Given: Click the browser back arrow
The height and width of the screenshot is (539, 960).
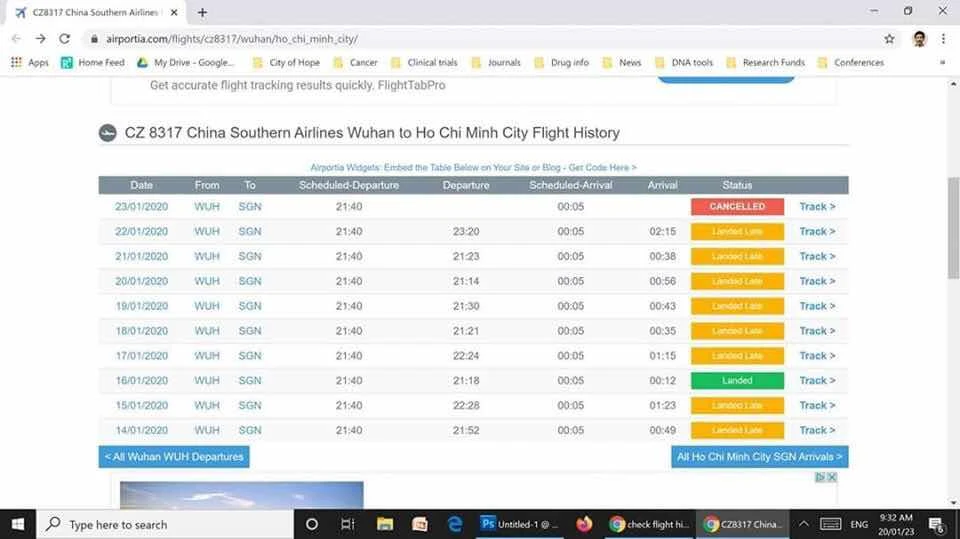Looking at the screenshot, I should [x=17, y=39].
